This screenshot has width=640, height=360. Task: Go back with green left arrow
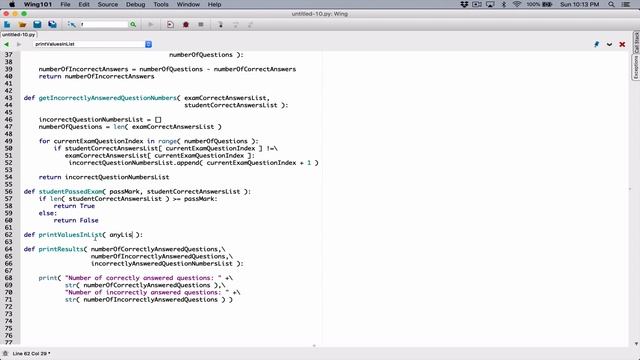(x=6, y=44)
